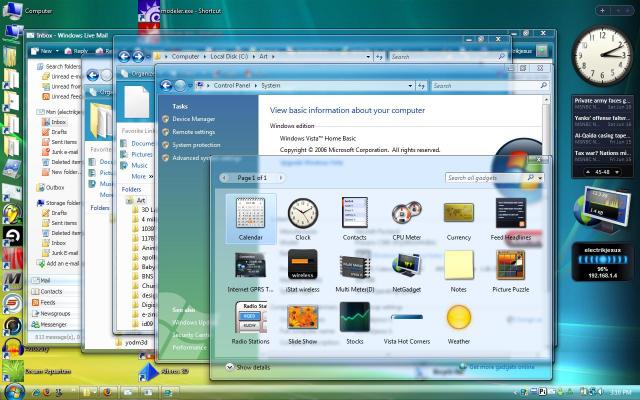Select the Weather gadget
Screen dimensions: 640x400
click(x=458, y=323)
